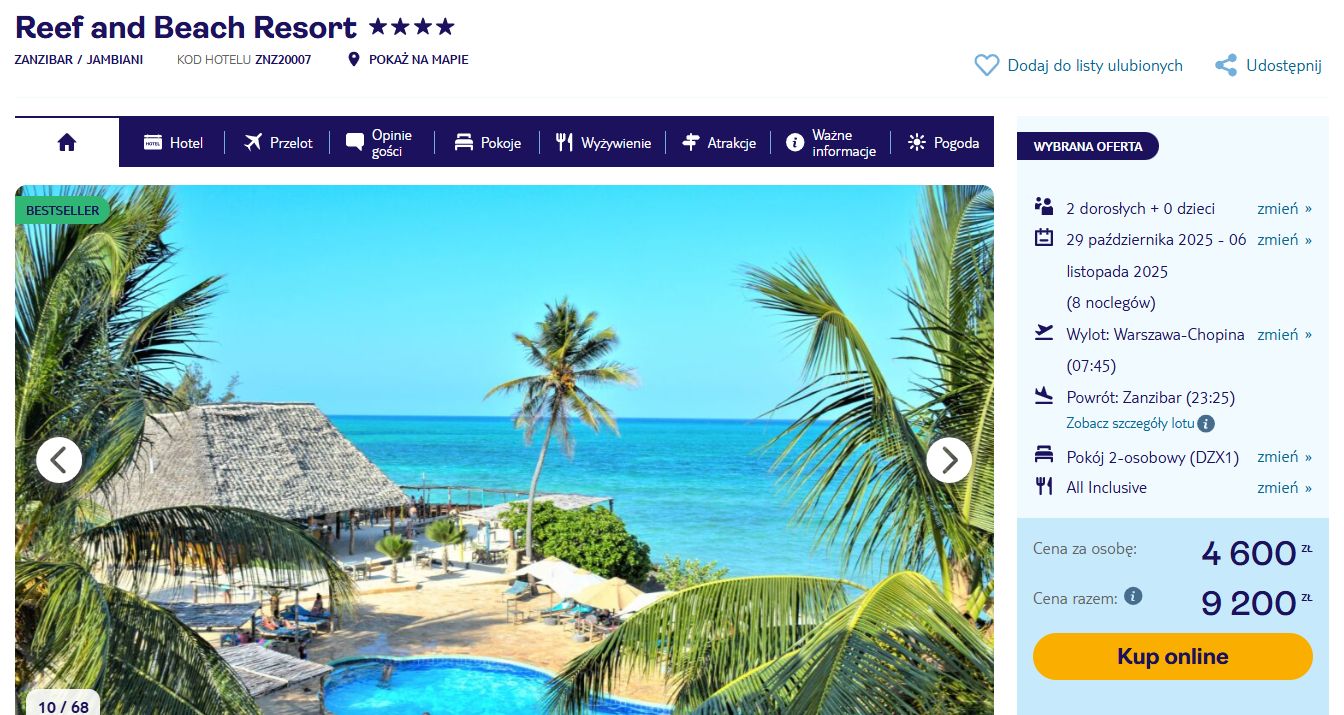Change travel dates via zmień
The height and width of the screenshot is (715, 1344).
(x=1284, y=239)
